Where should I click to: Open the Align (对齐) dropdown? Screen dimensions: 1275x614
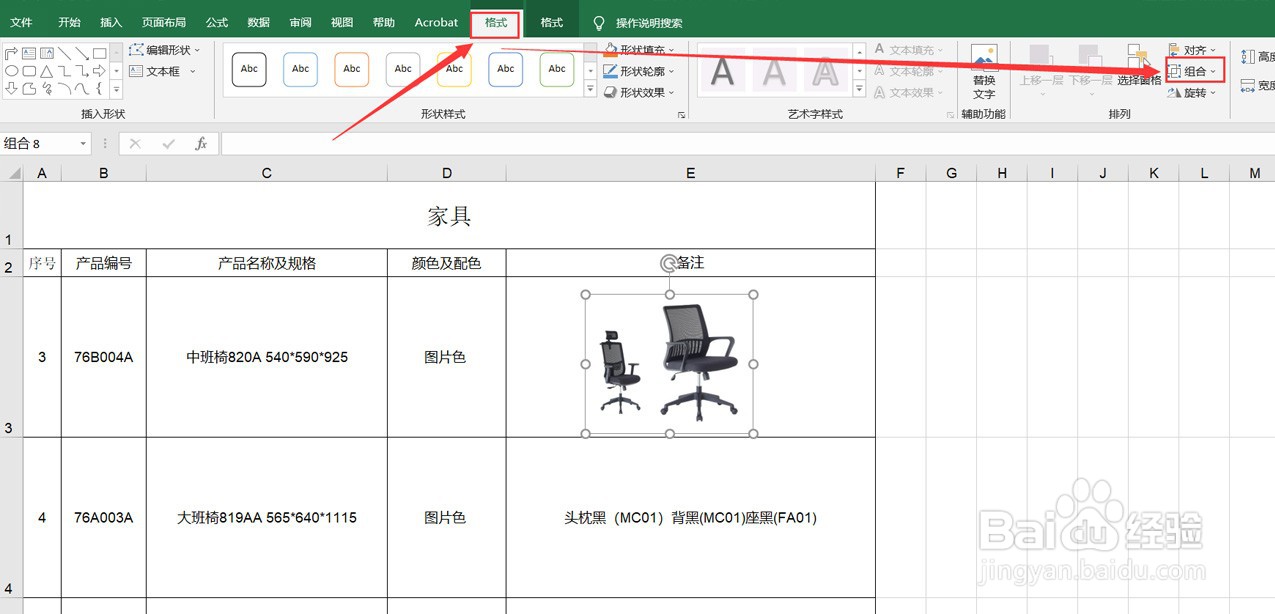pos(1193,50)
